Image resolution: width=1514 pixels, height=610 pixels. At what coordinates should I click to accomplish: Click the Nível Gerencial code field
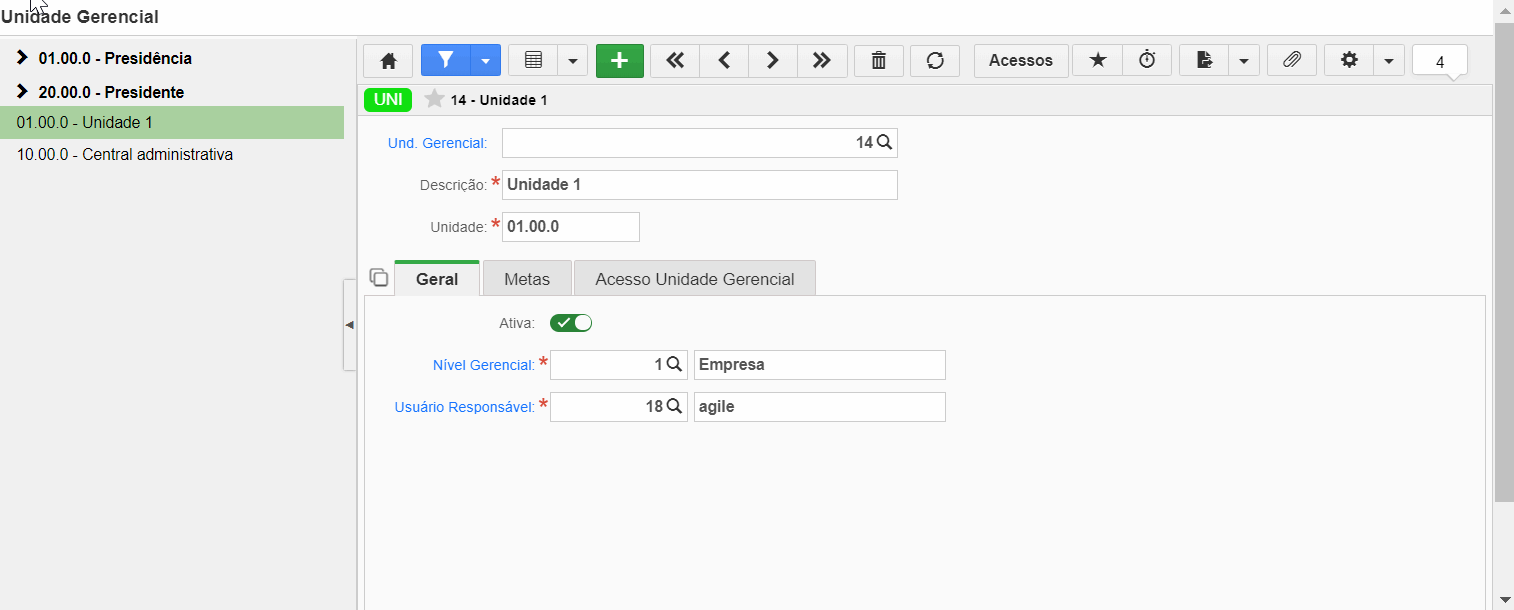[x=619, y=365]
